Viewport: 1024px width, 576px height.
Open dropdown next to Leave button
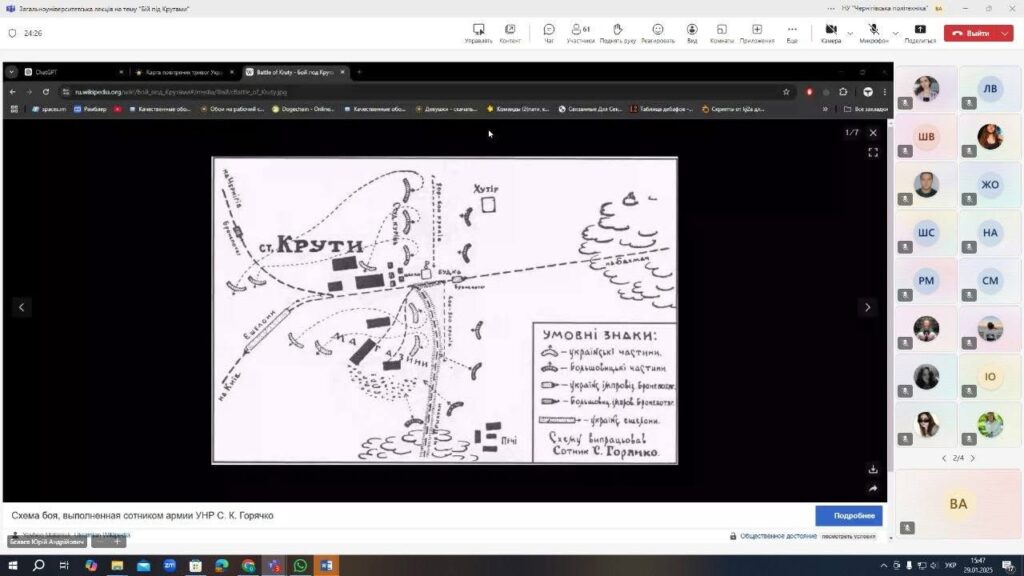pos(1006,33)
